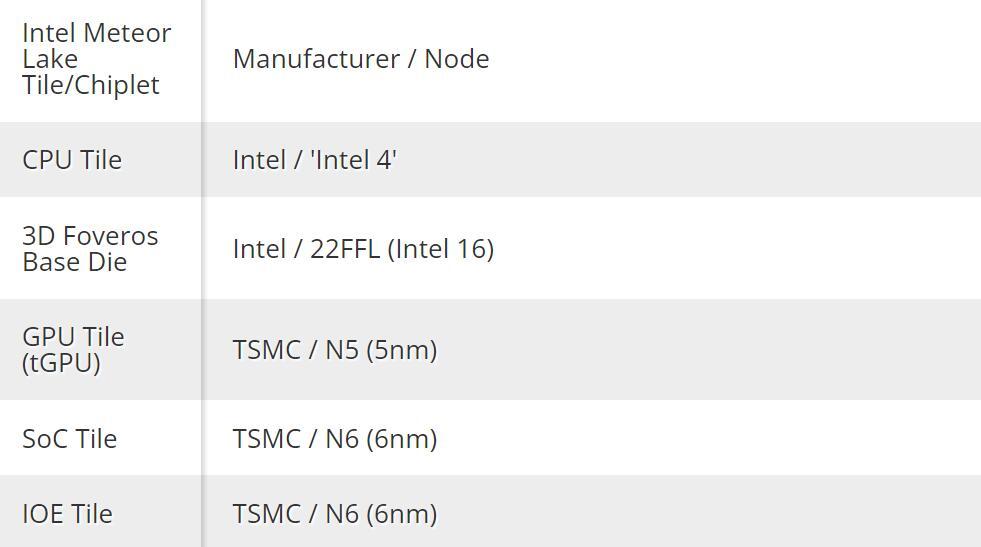Click the IOE Tile row's TSMC N6 value
The height and width of the screenshot is (547, 981).
click(x=335, y=514)
